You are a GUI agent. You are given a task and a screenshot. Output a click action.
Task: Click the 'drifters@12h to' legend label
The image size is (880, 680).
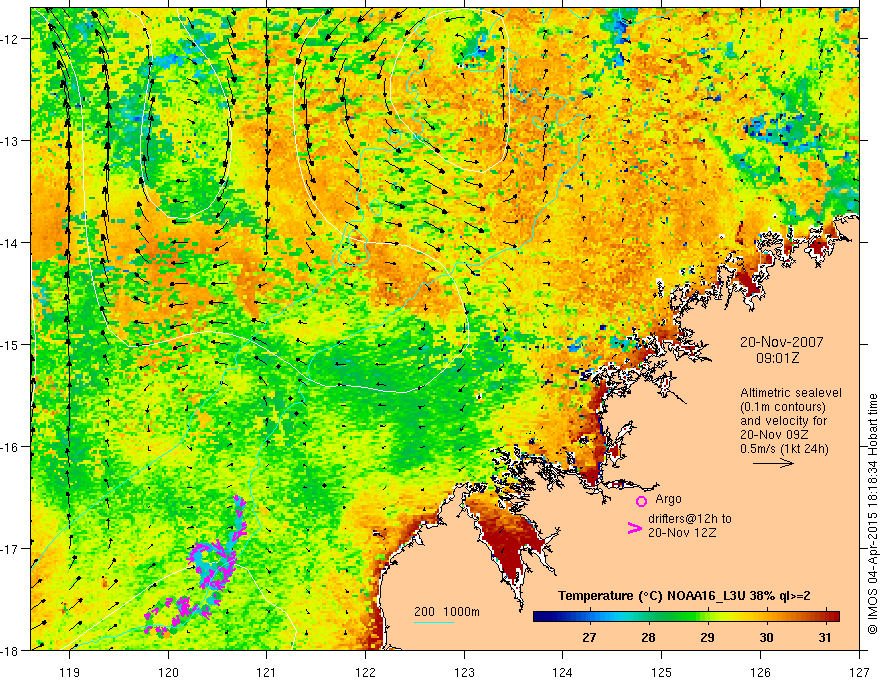[x=690, y=519]
